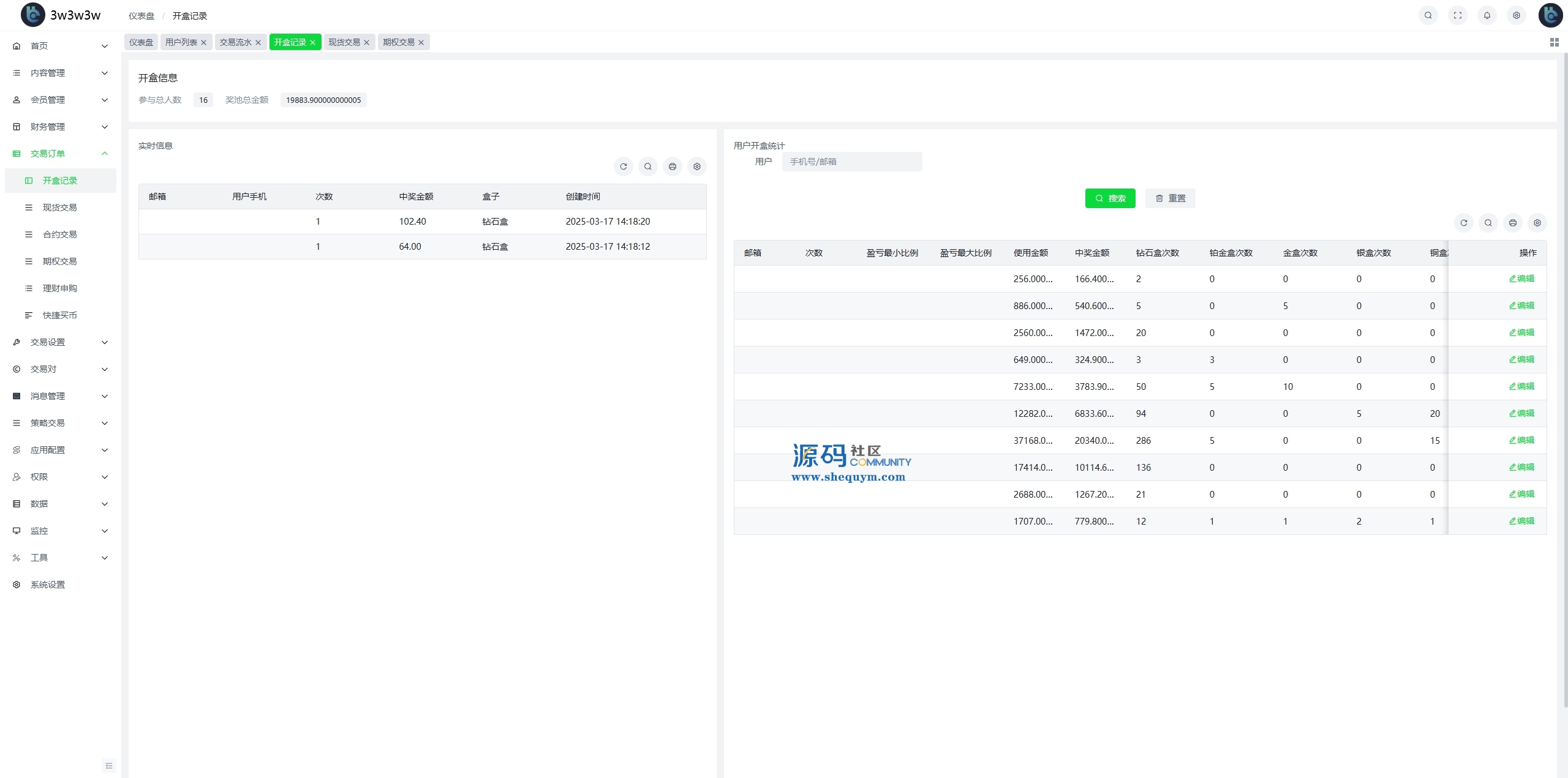
Task: Click the search icon above 用户开盒统计 table
Action: pos(1488,223)
